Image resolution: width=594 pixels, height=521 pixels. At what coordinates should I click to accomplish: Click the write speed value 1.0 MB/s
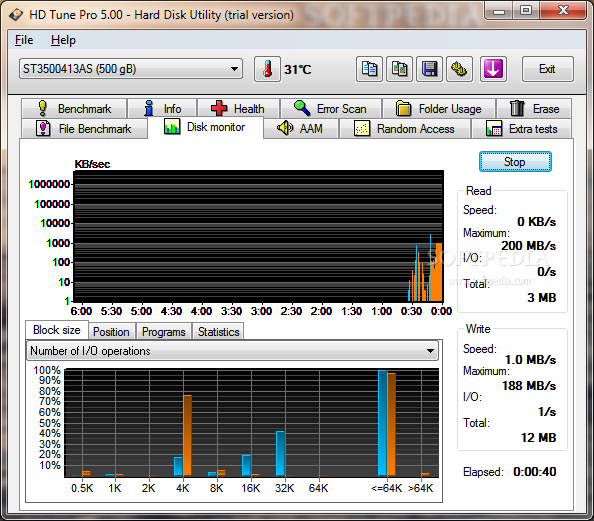530,360
